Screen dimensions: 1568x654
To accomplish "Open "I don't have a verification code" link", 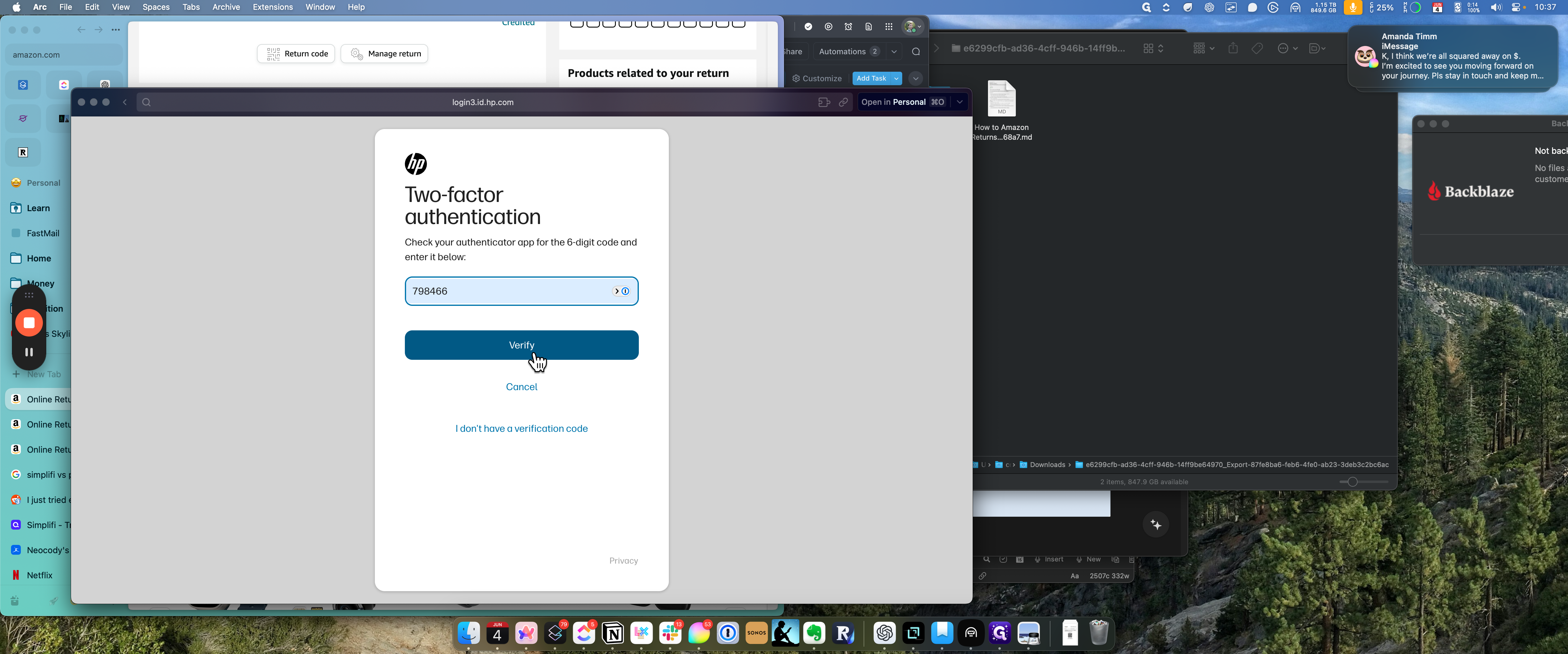I will tap(521, 429).
